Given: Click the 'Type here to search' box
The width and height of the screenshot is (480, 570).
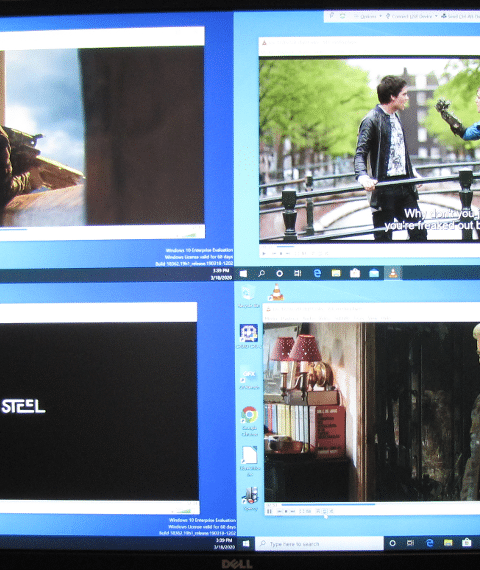Looking at the screenshot, I should point(319,544).
